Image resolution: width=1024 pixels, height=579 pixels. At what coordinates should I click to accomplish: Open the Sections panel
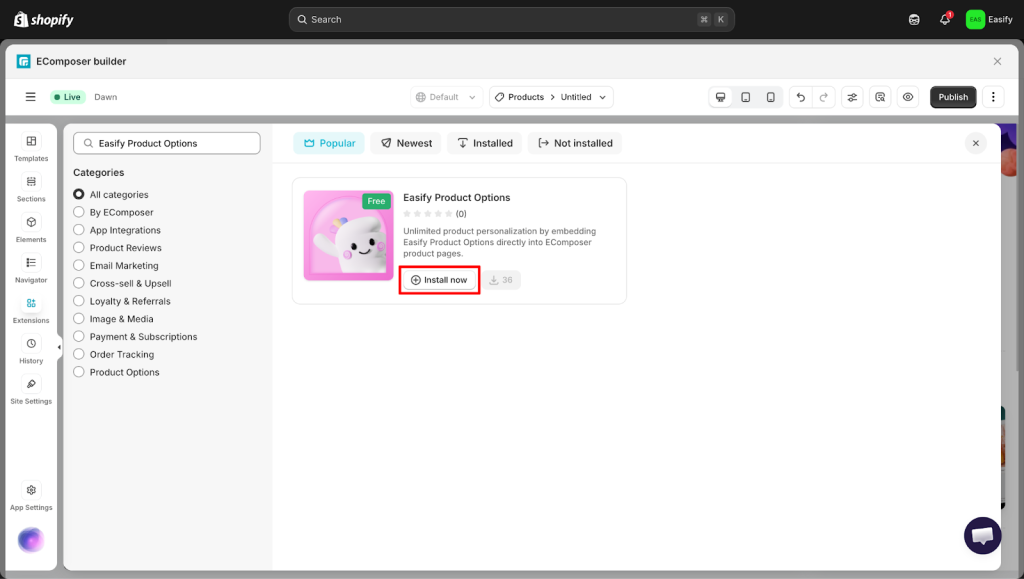pos(31,188)
